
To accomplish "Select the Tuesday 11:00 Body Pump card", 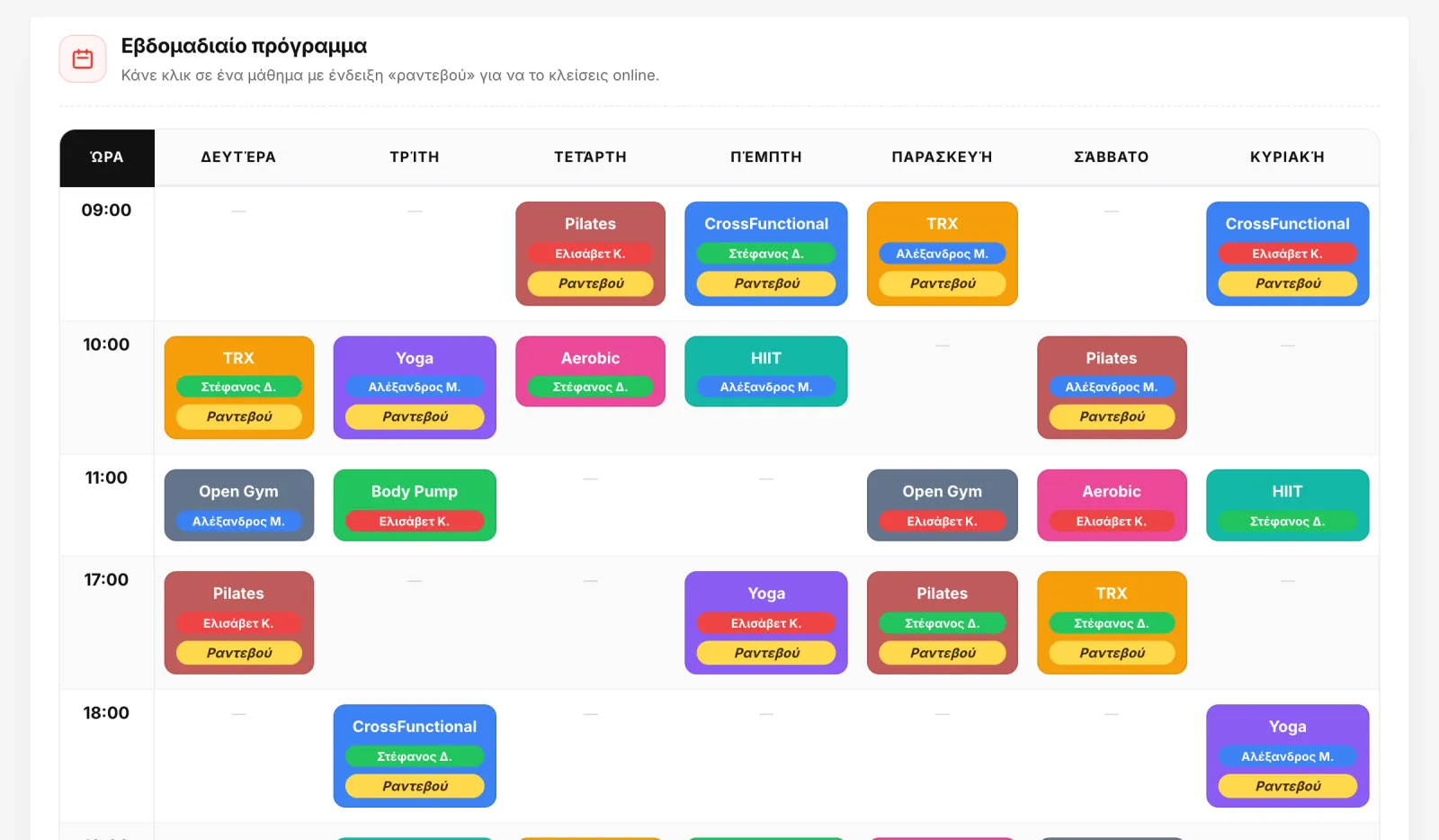I will 415,505.
